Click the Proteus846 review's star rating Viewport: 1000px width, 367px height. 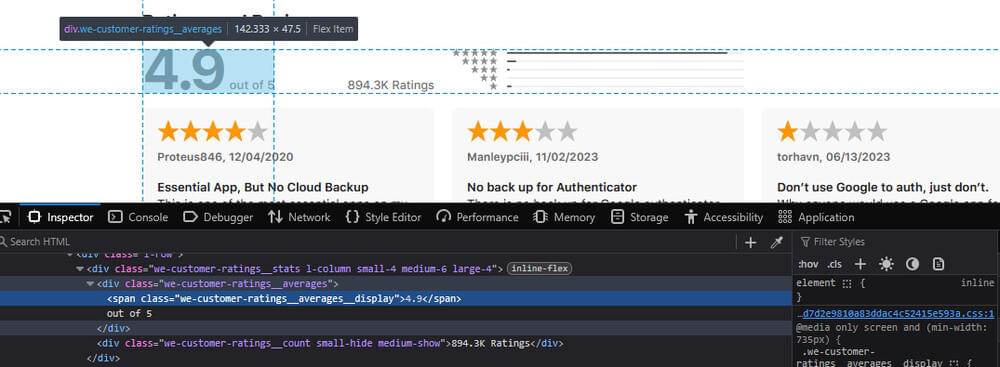tap(212, 131)
